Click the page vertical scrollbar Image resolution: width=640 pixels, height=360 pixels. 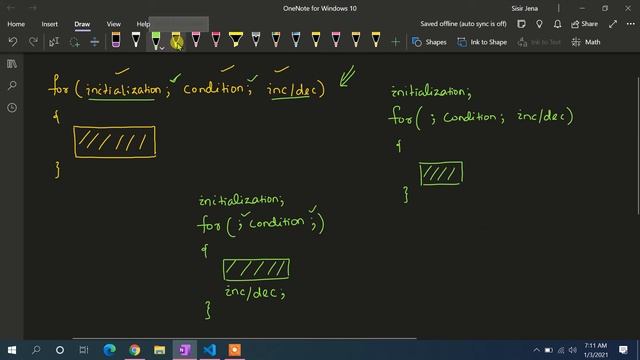pyautogui.click(x=638, y=145)
